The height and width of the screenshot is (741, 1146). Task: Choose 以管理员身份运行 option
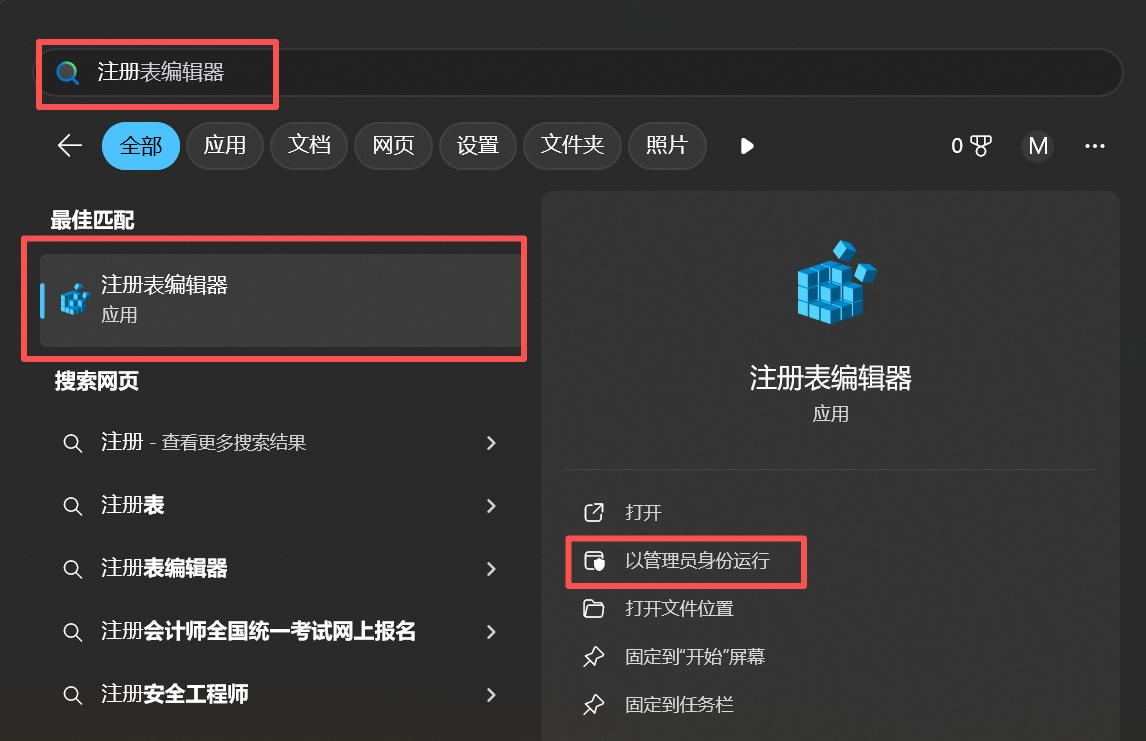tap(697, 560)
